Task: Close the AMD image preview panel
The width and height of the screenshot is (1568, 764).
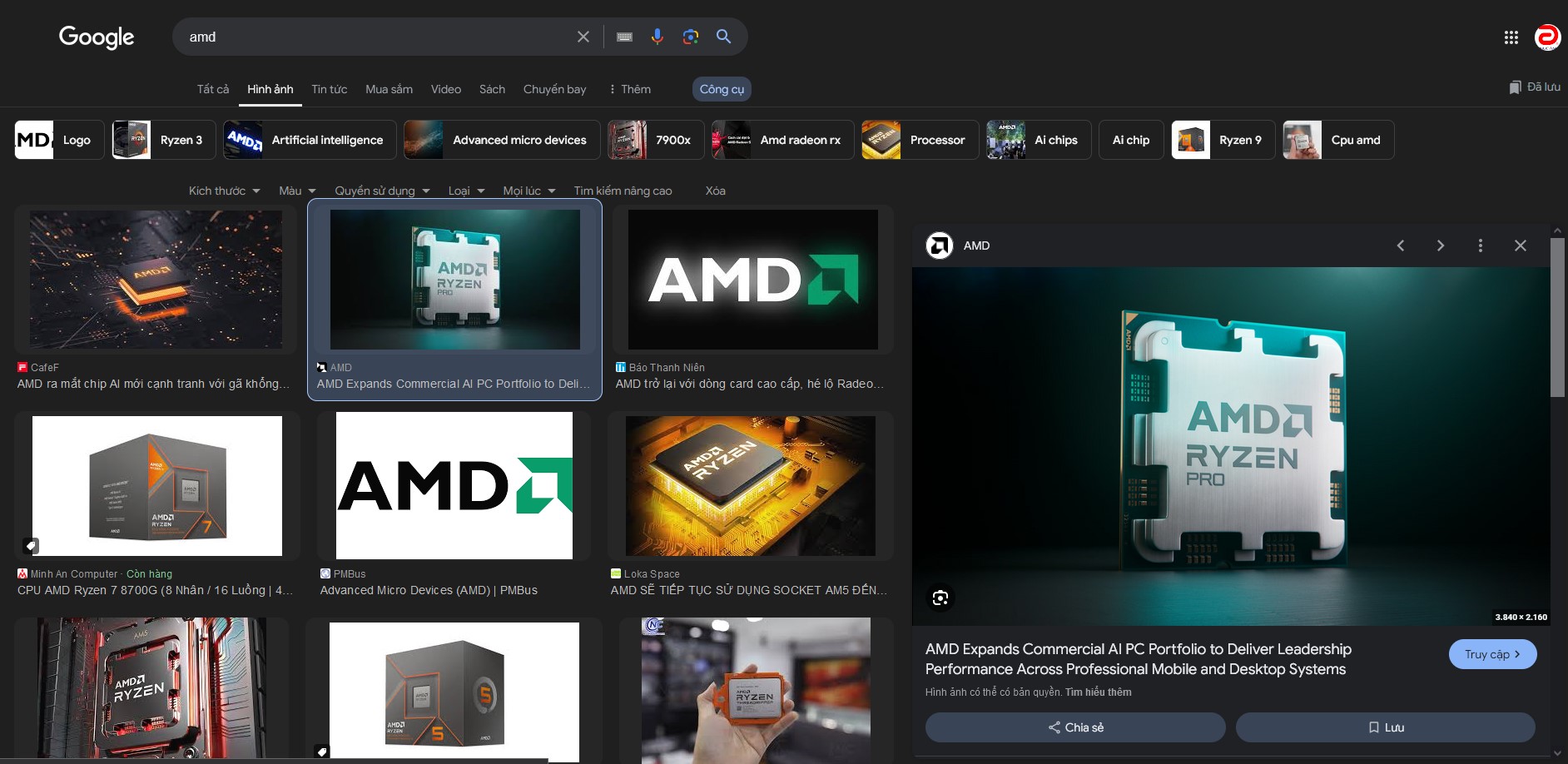Action: point(1521,246)
